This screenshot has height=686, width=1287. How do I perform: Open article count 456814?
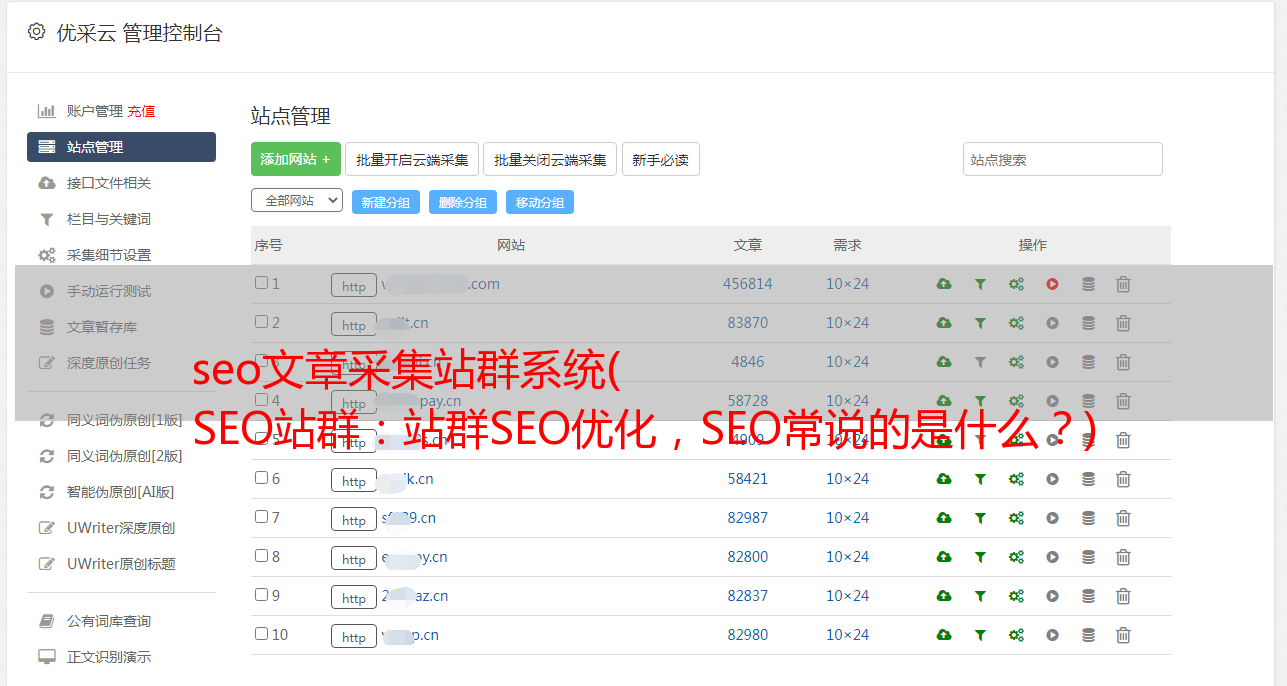[748, 284]
